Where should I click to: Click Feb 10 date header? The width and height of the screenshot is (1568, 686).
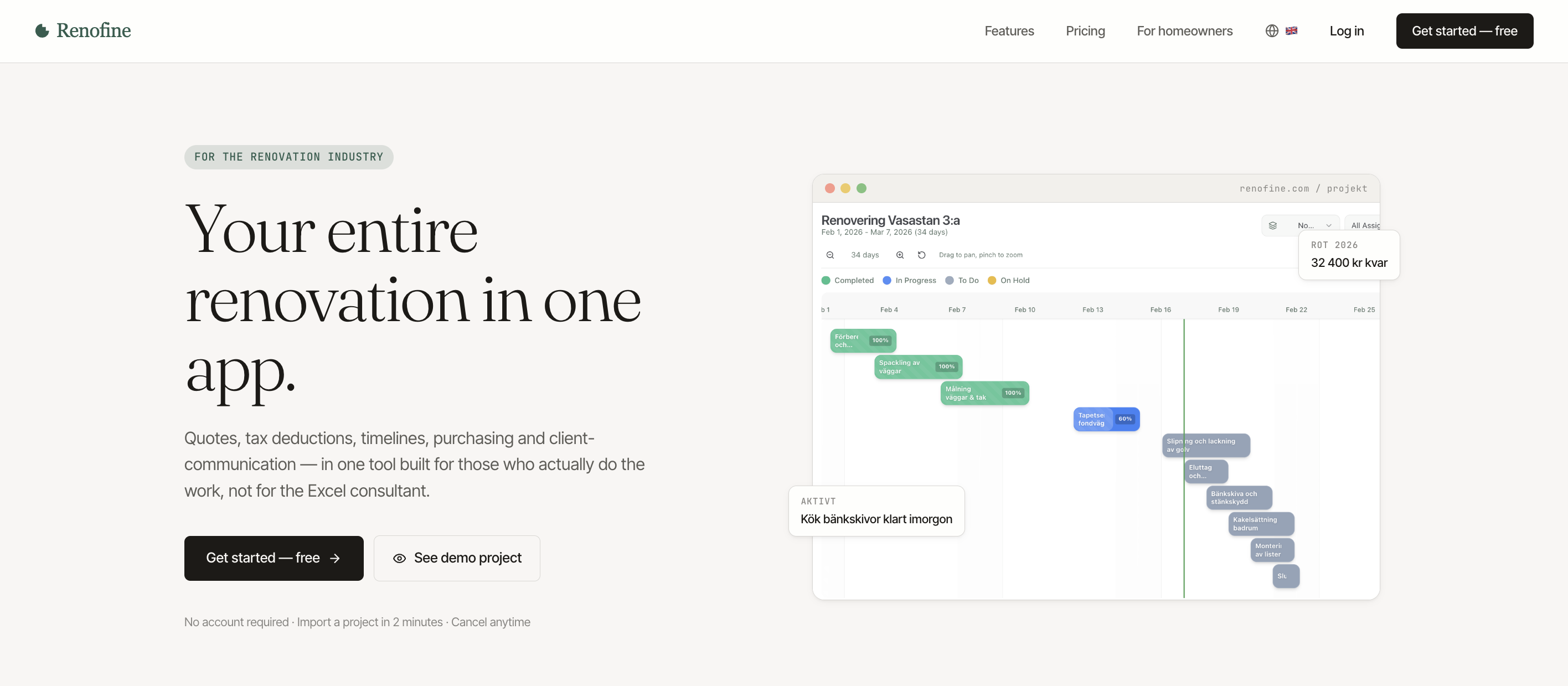click(x=1024, y=310)
